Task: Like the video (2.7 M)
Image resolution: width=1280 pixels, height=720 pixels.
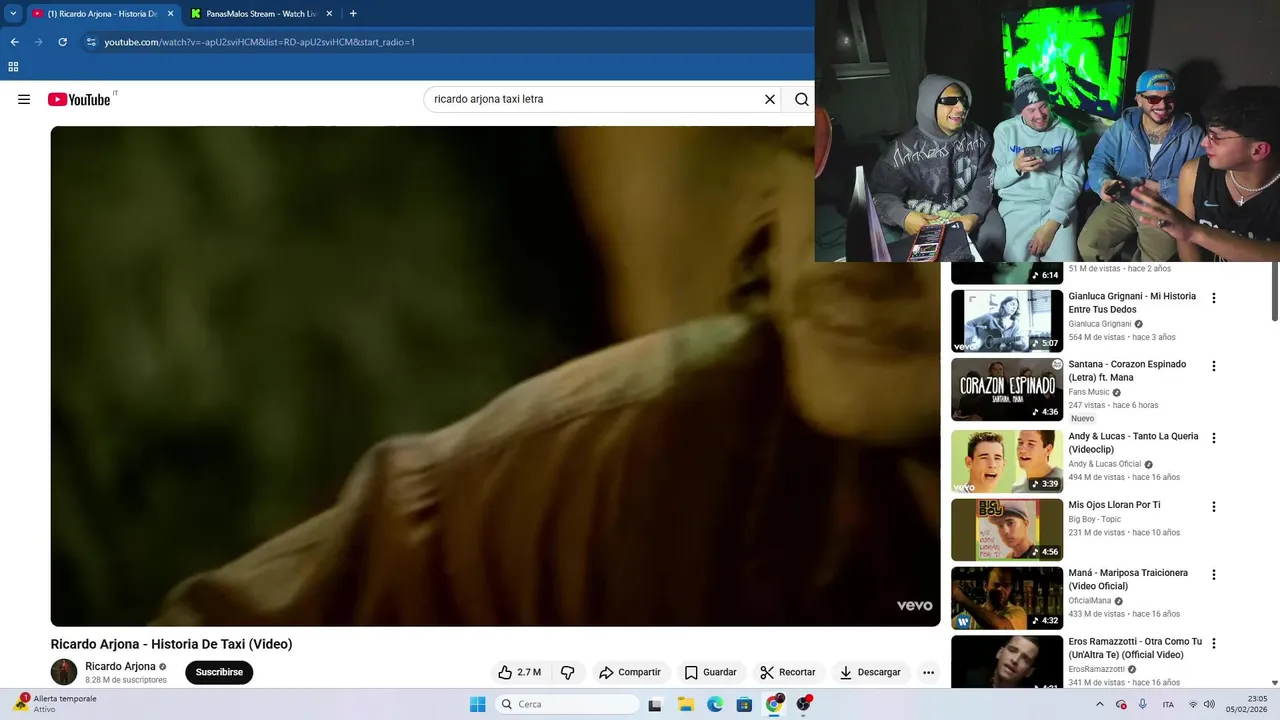Action: tap(520, 672)
